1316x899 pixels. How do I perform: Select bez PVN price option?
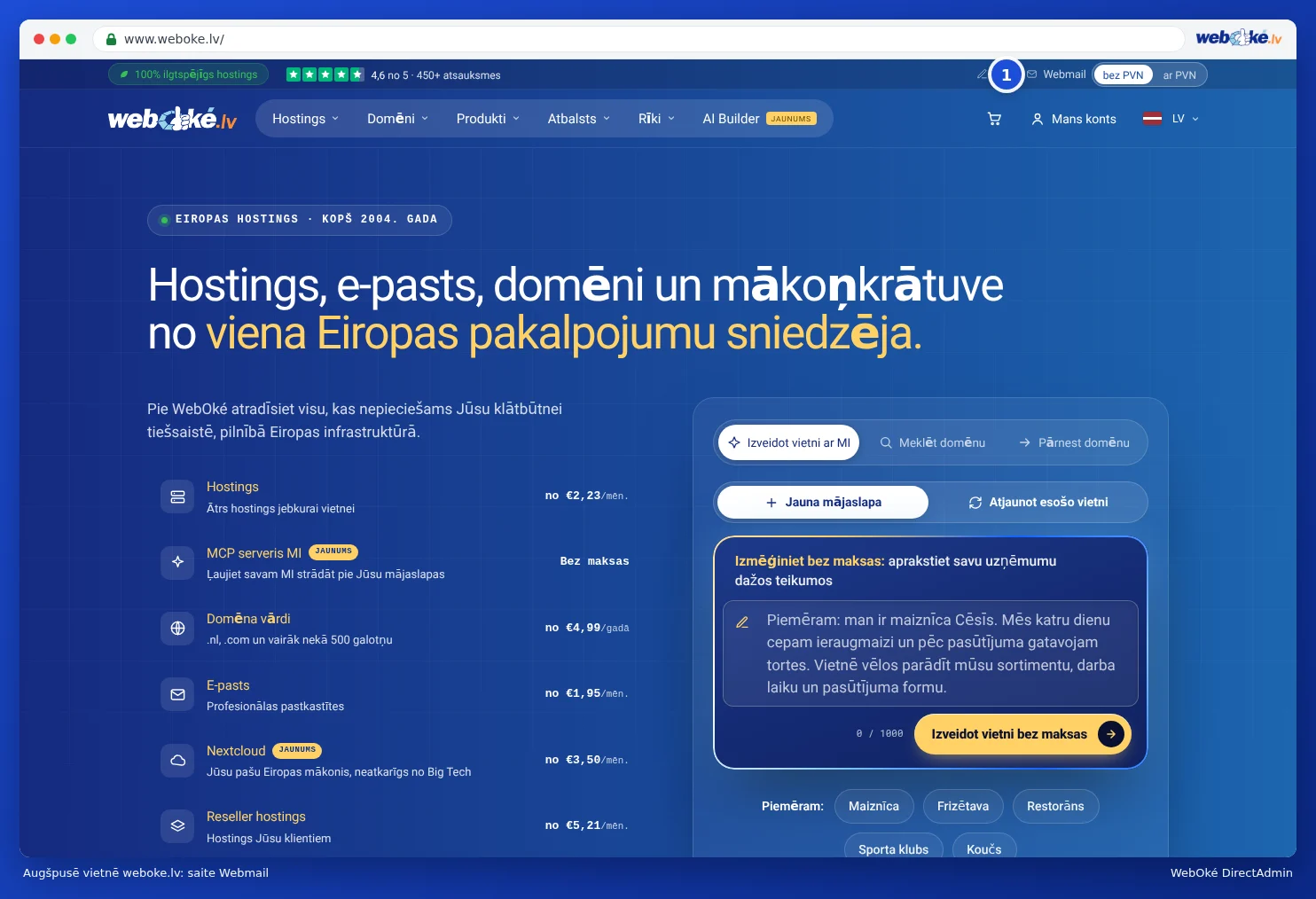pos(1123,75)
